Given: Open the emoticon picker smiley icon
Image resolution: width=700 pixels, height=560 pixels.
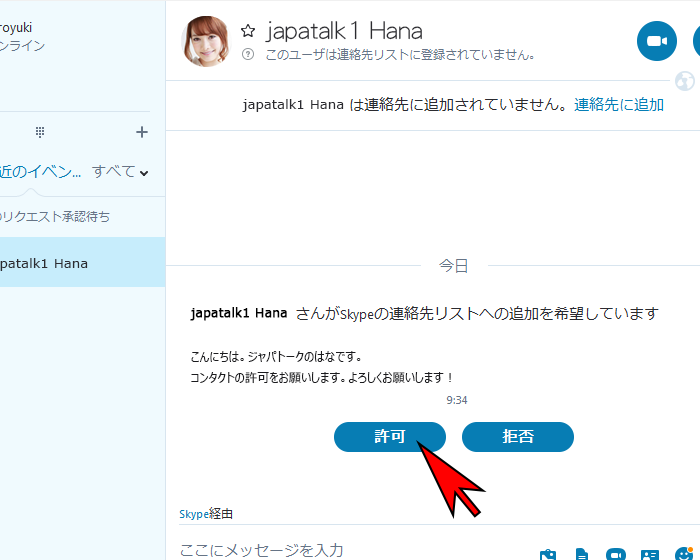Looking at the screenshot, I should [683, 554].
